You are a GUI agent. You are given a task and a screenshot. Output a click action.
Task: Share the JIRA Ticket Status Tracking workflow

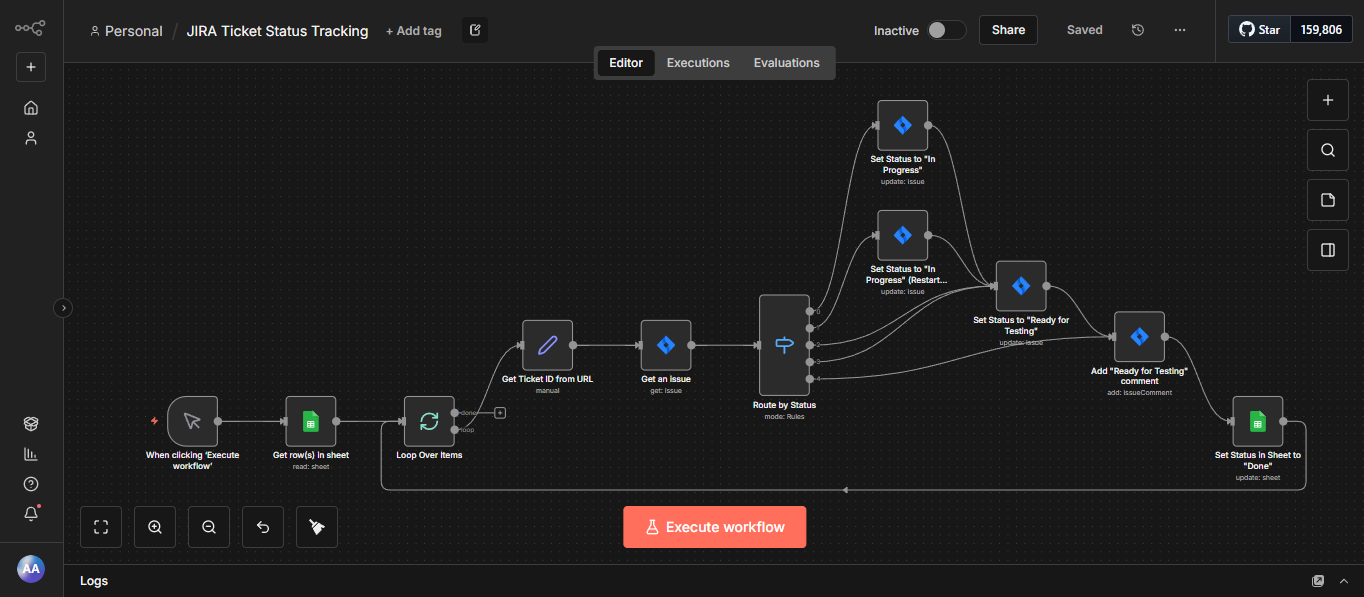[1008, 30]
